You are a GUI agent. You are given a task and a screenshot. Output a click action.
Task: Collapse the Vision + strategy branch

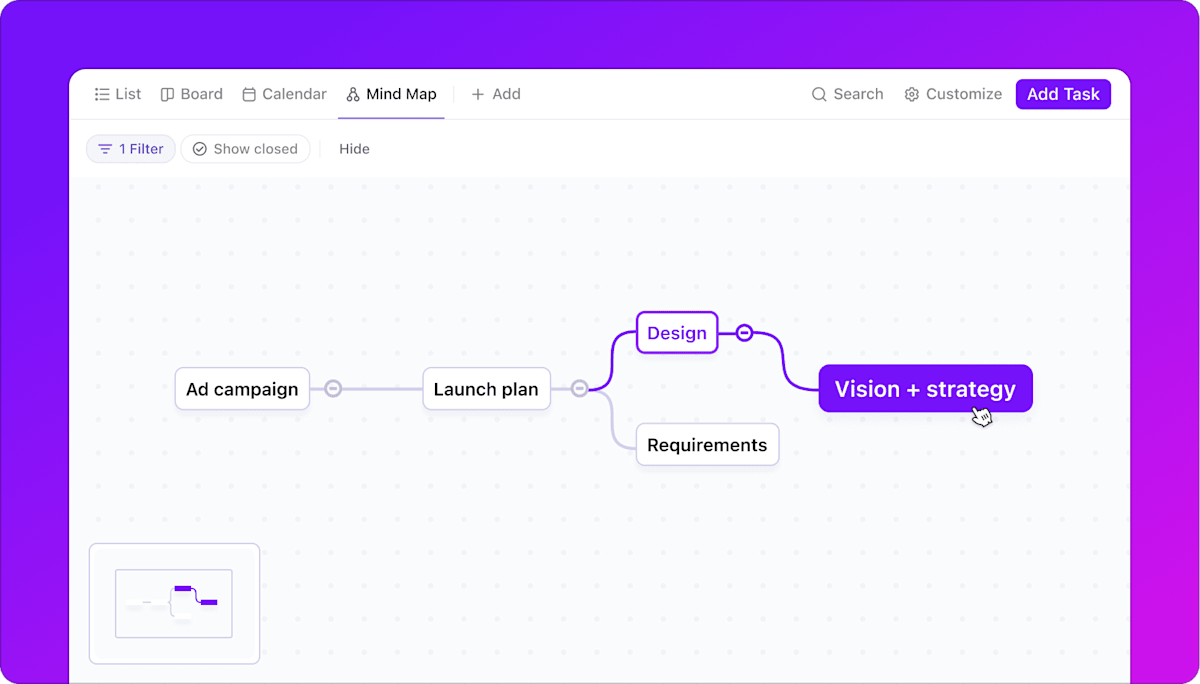point(744,332)
